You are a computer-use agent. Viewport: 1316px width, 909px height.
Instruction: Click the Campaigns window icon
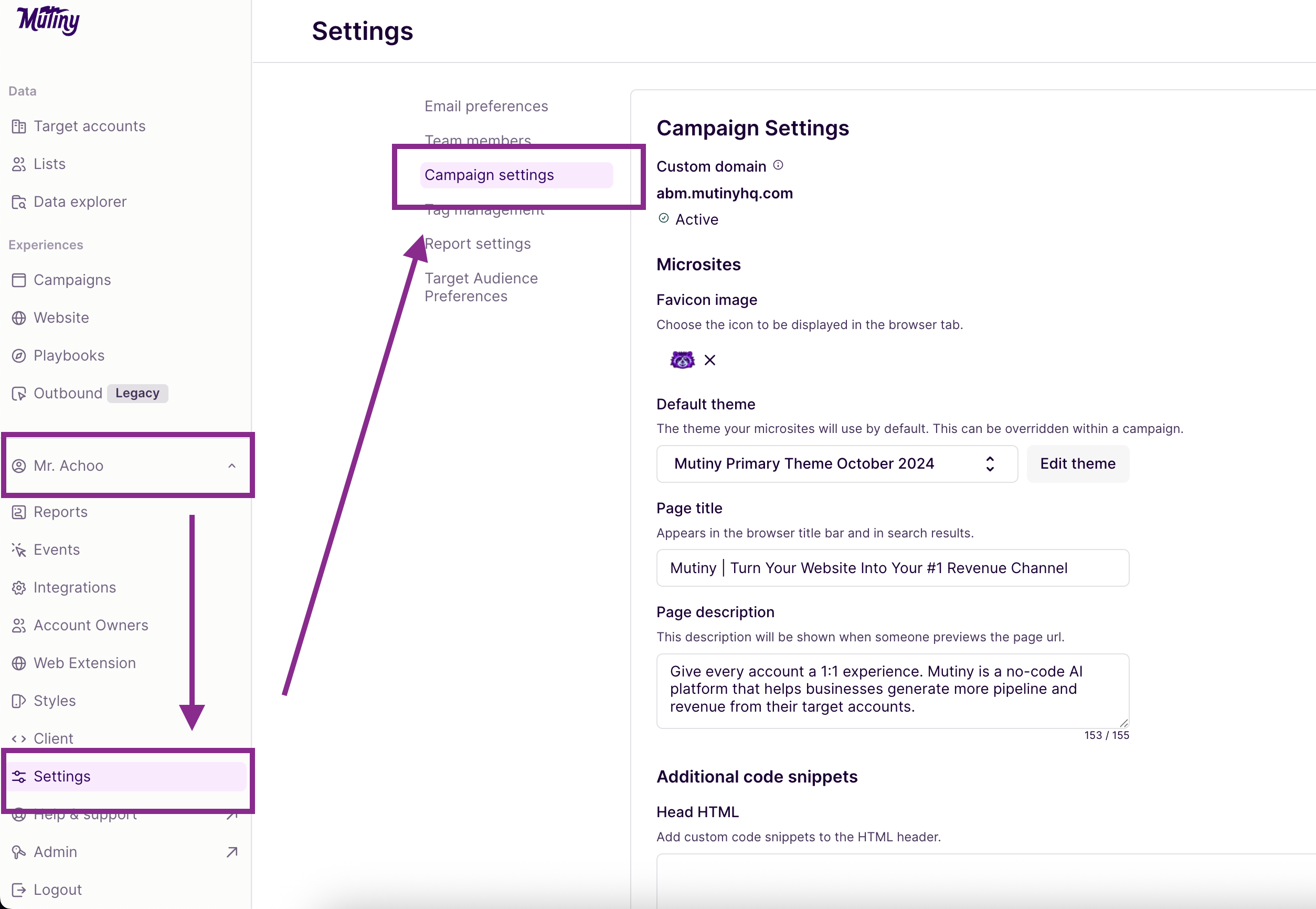click(x=19, y=280)
